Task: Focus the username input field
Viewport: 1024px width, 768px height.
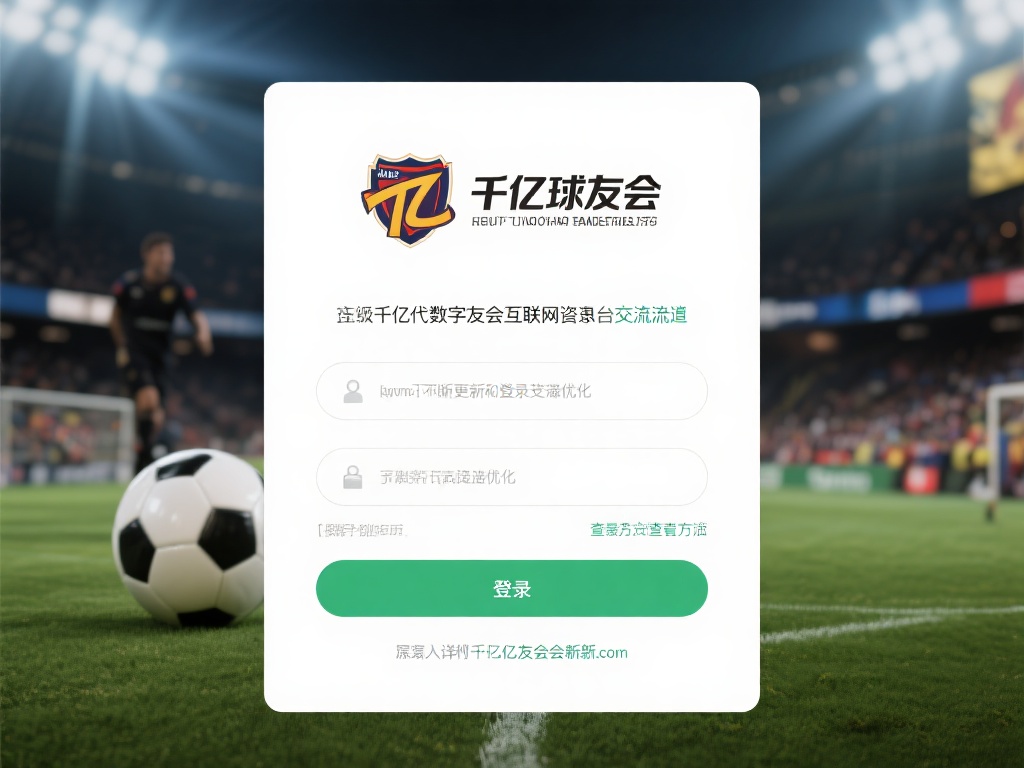Action: click(x=512, y=391)
